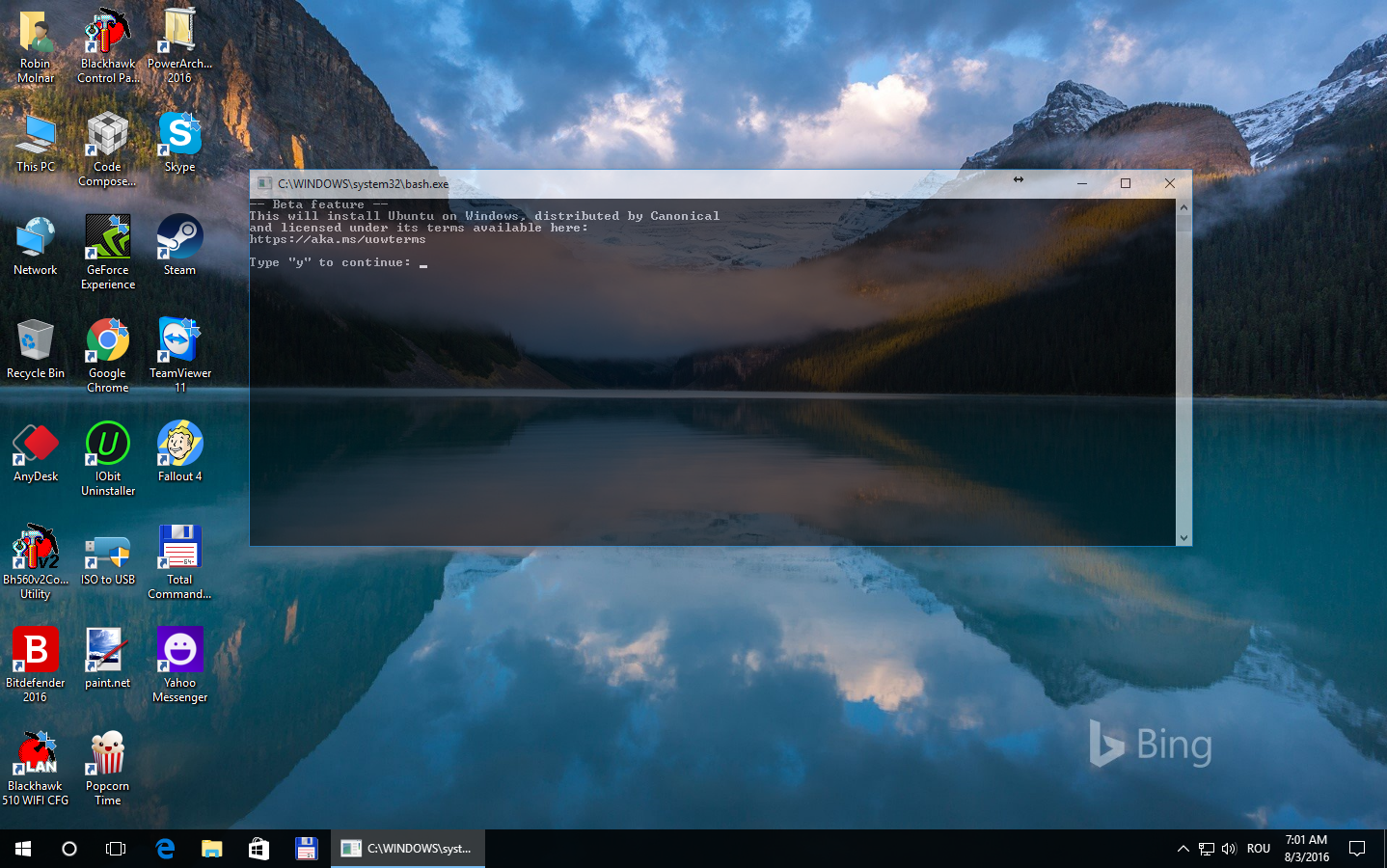Select the This PC desktop icon

click(x=36, y=143)
